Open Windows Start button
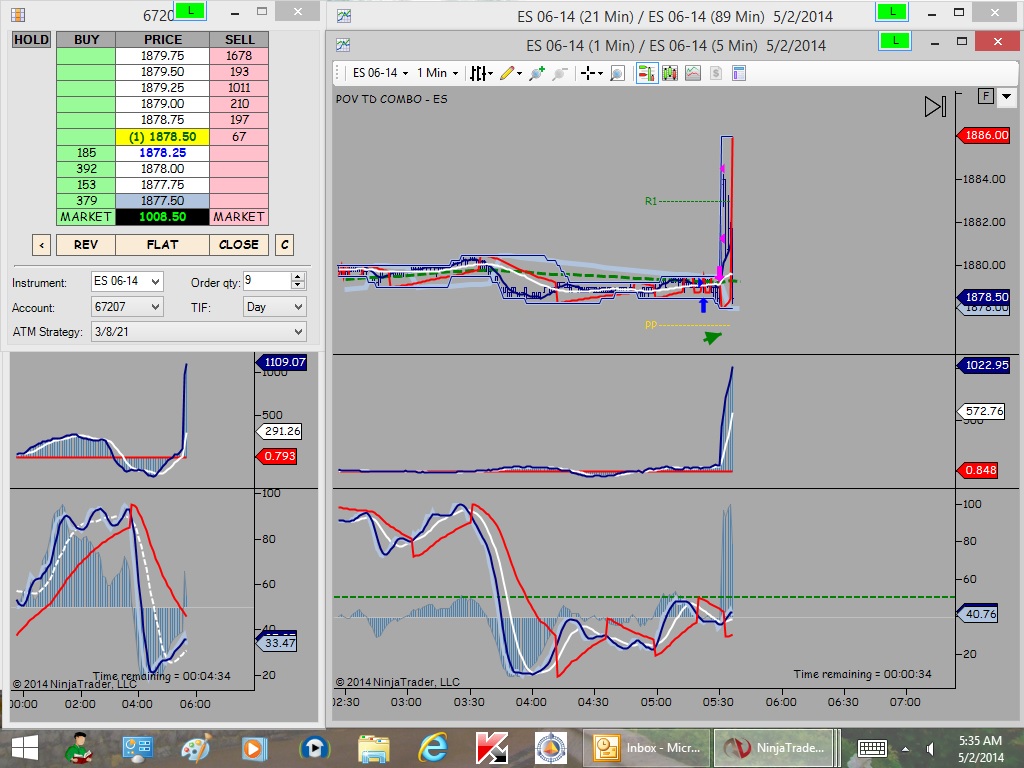Image resolution: width=1024 pixels, height=768 pixels. pyautogui.click(x=25, y=748)
